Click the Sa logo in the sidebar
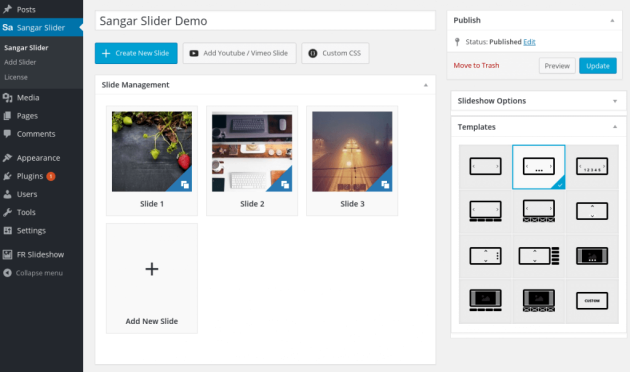 click(8, 27)
